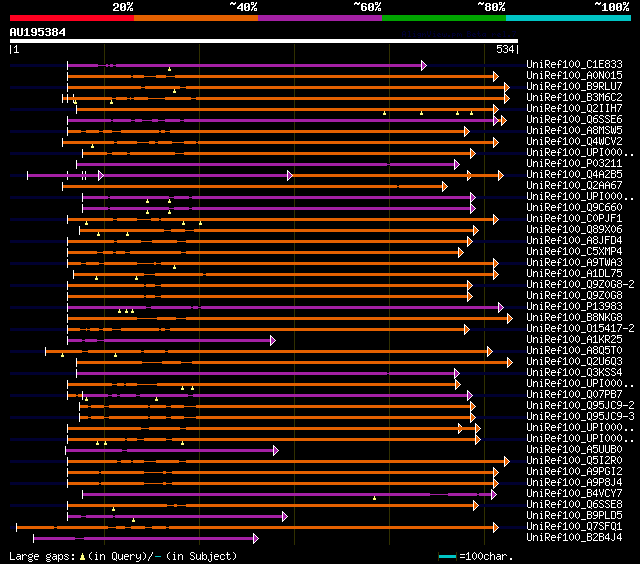
Task: Select the UniRef100_B8NKG8 label
Action: point(574,318)
